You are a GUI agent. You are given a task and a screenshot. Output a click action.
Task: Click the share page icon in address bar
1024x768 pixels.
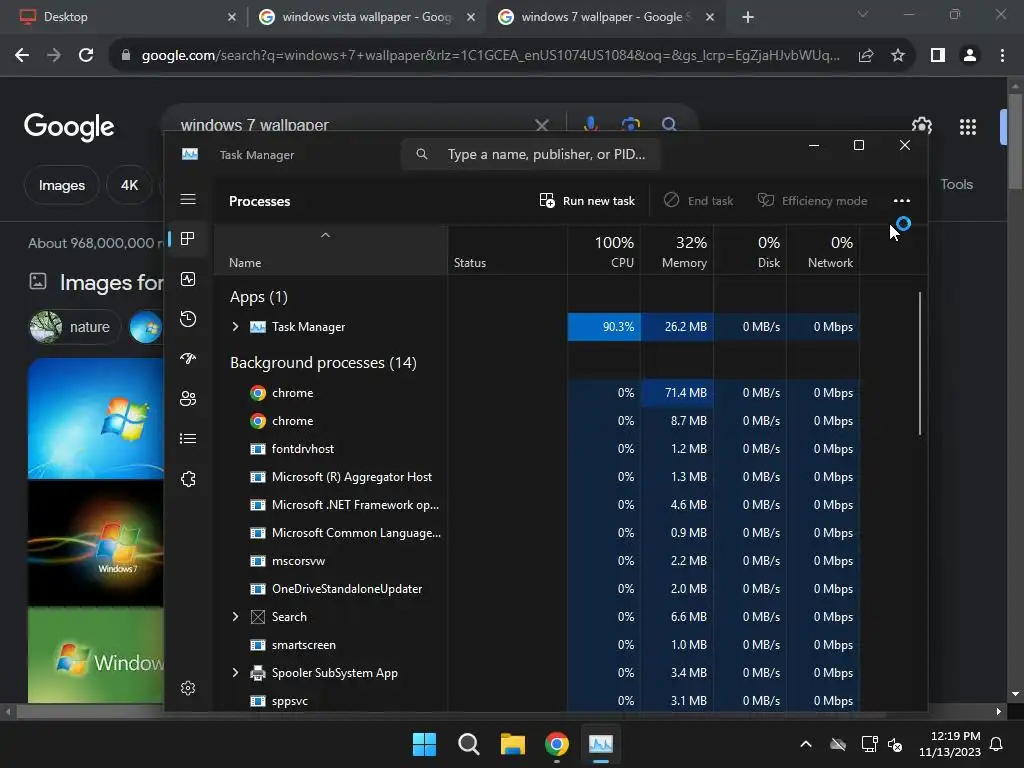pyautogui.click(x=866, y=56)
